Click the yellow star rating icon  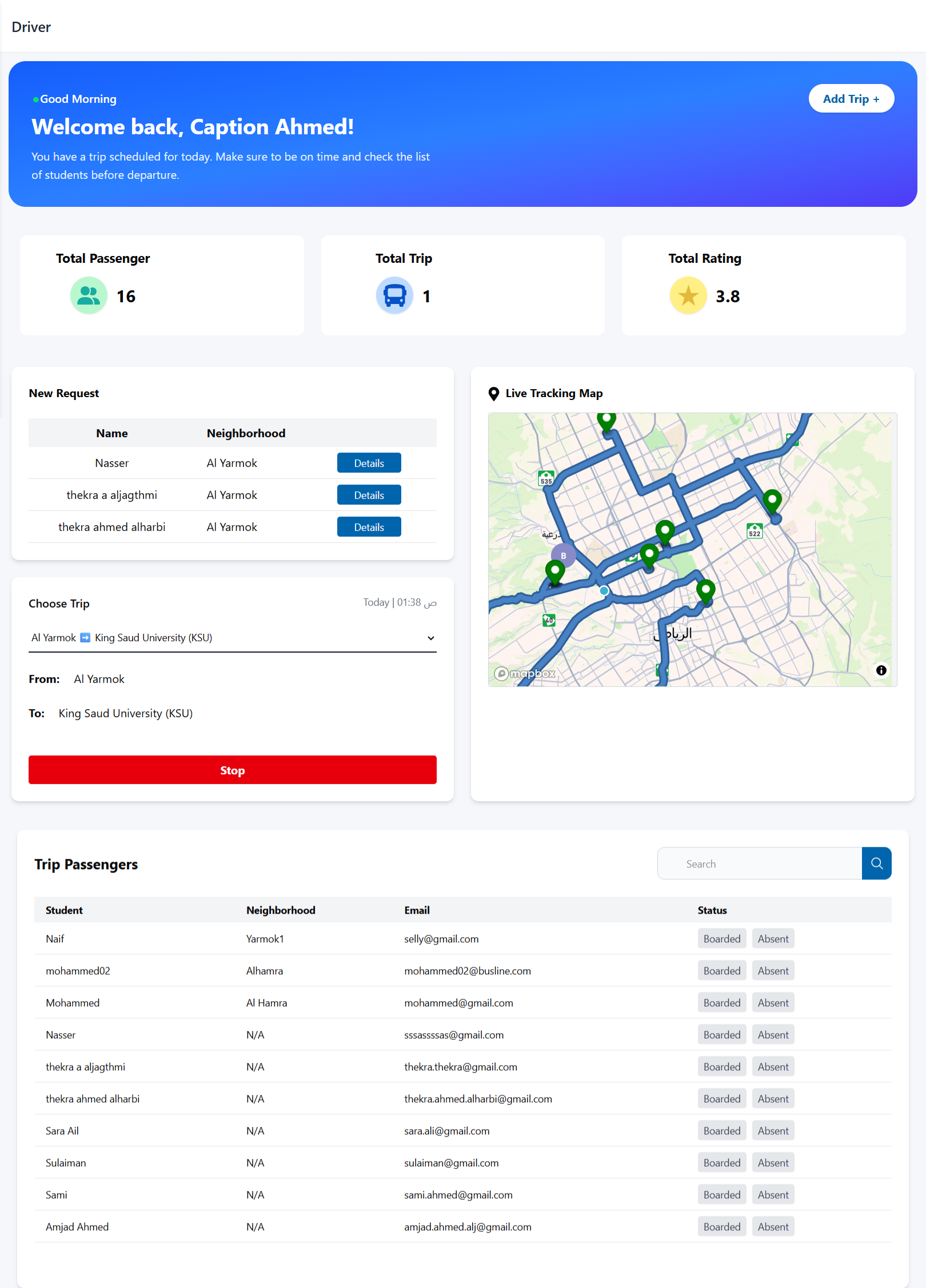coord(688,296)
